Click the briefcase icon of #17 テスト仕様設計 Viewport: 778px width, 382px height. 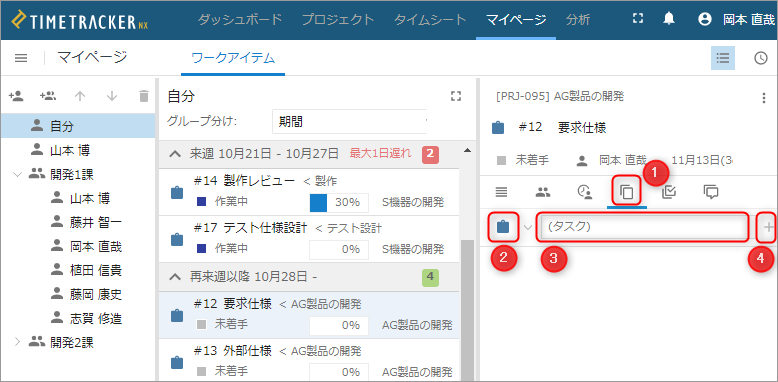coord(176,239)
